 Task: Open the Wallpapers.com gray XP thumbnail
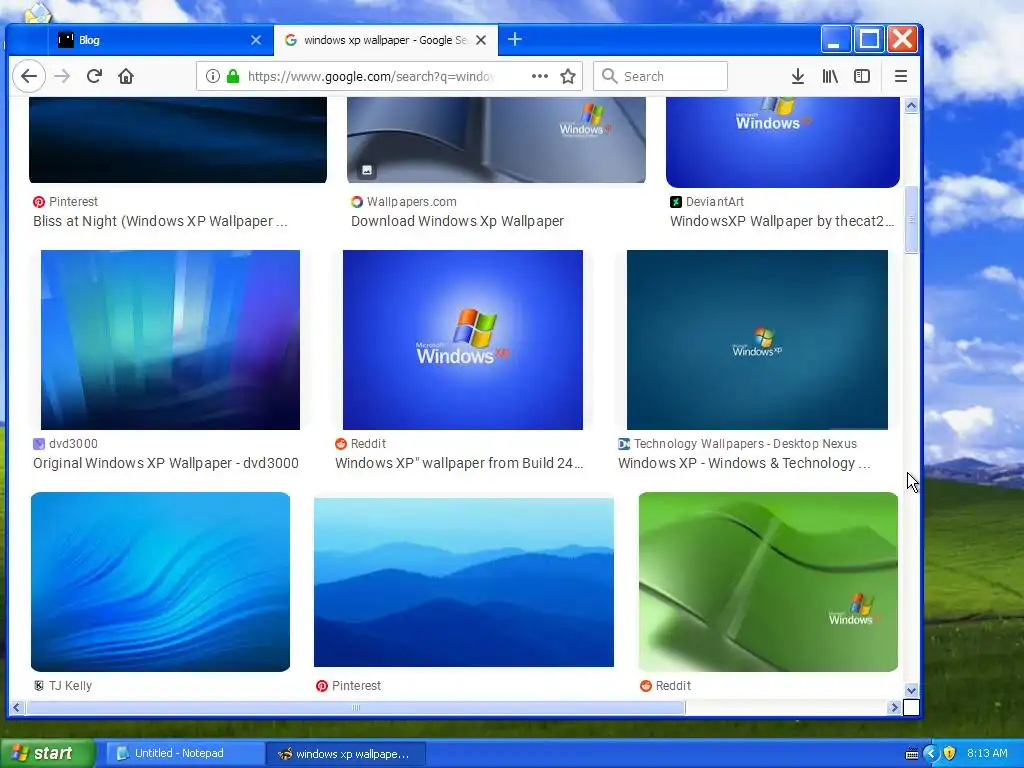coord(496,140)
